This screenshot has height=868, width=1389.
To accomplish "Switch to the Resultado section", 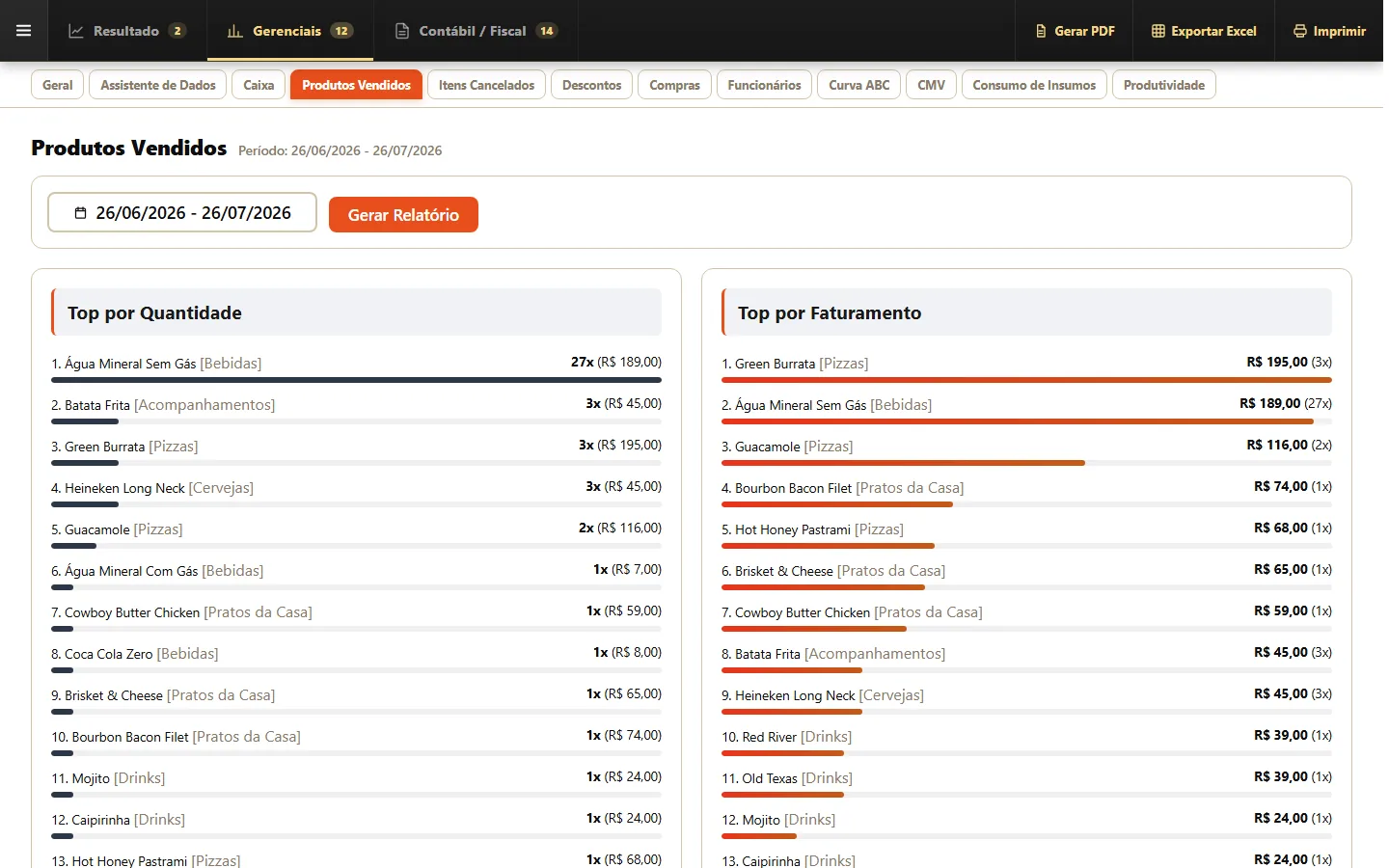I will pyautogui.click(x=126, y=31).
